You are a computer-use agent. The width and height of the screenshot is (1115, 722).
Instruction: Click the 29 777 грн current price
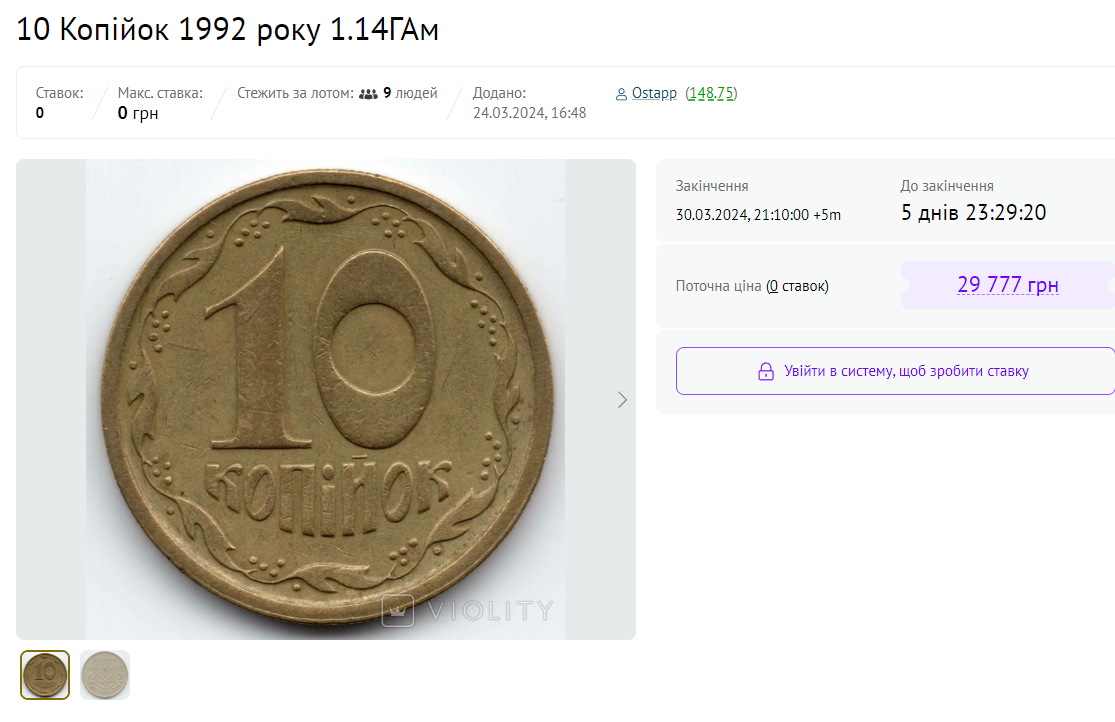click(1007, 285)
